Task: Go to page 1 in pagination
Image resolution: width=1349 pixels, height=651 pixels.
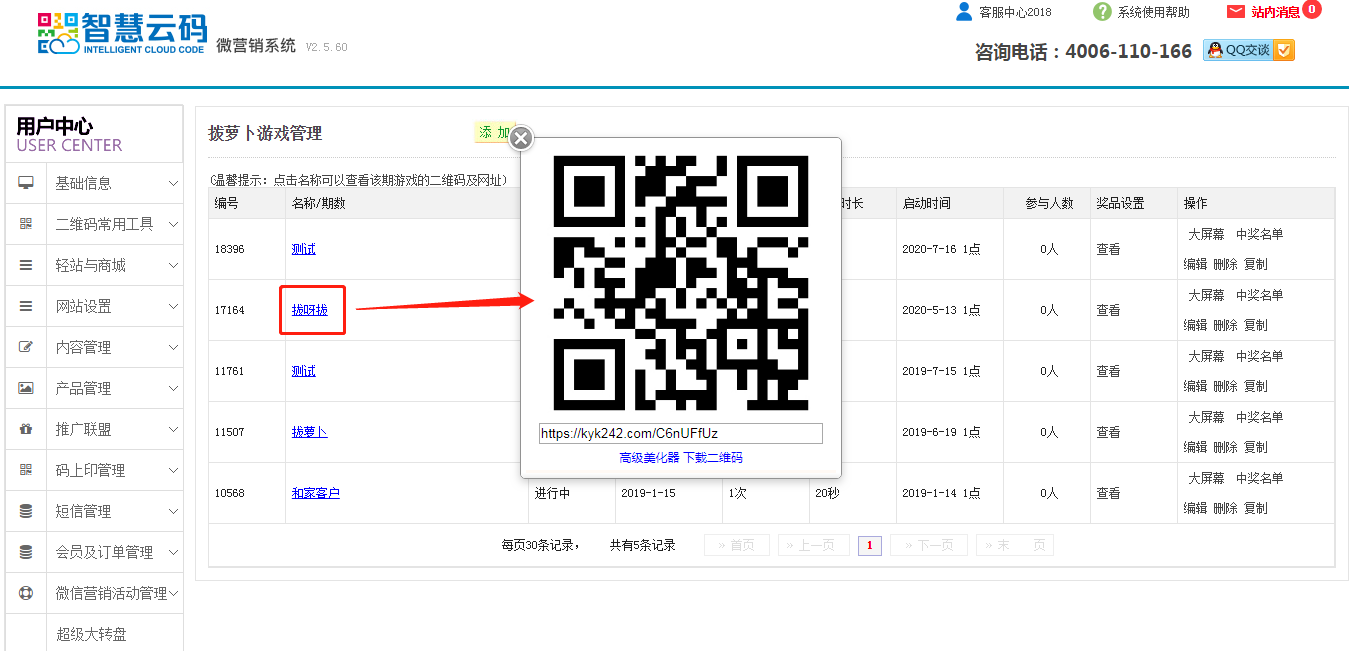Action: 869,545
